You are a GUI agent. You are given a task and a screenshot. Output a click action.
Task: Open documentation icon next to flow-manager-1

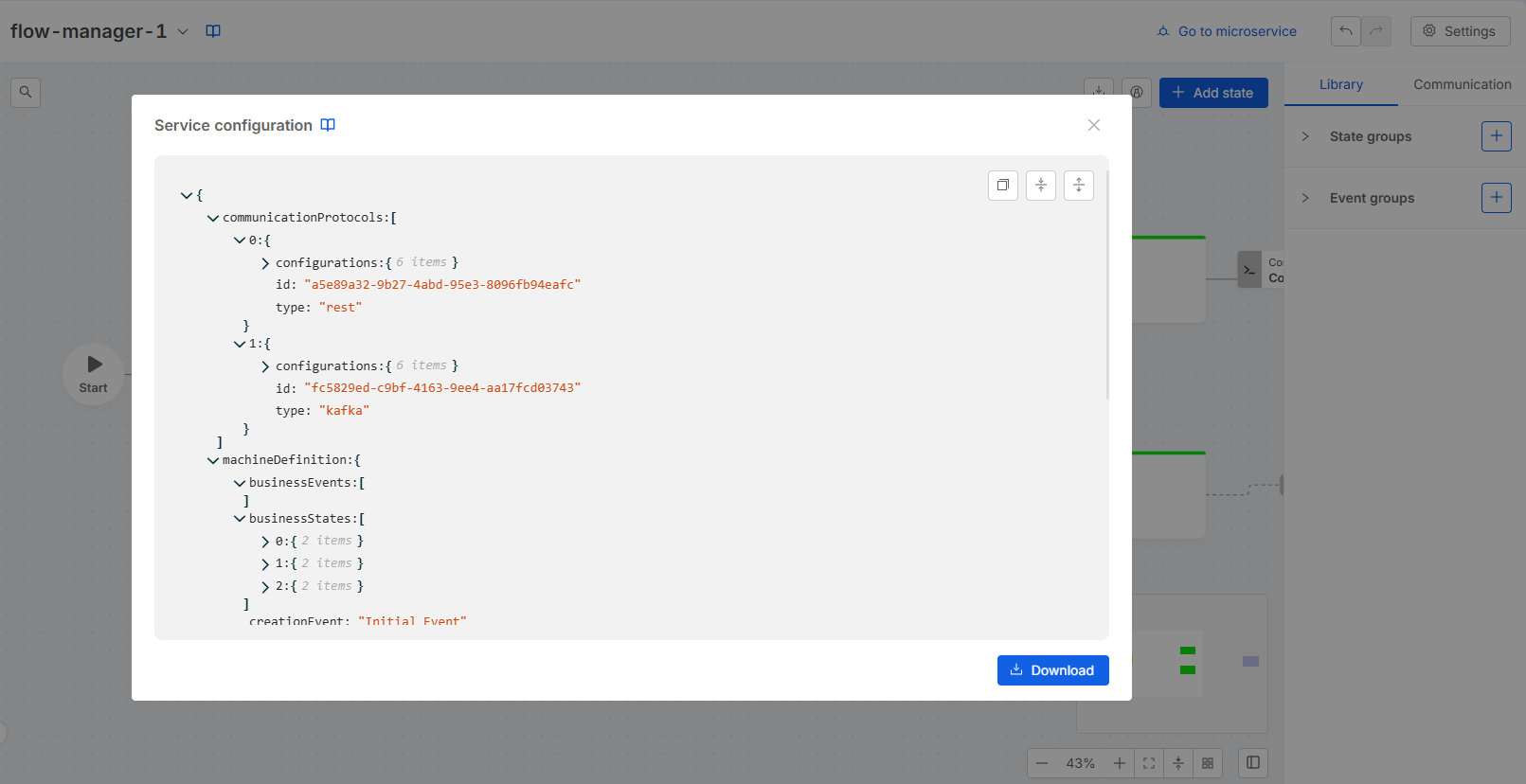pyautogui.click(x=213, y=31)
